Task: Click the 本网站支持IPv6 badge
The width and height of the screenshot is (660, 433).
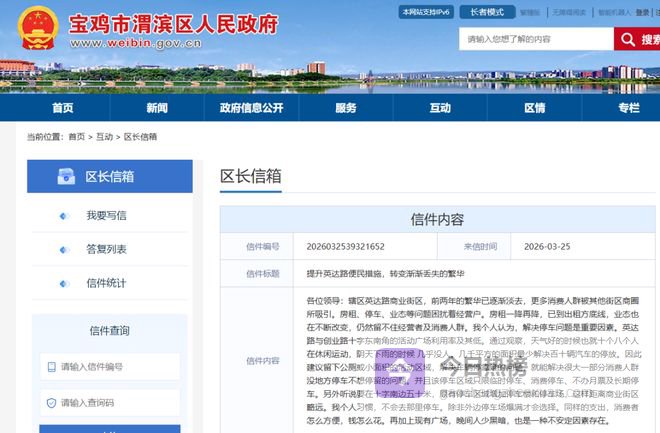Action: 426,12
